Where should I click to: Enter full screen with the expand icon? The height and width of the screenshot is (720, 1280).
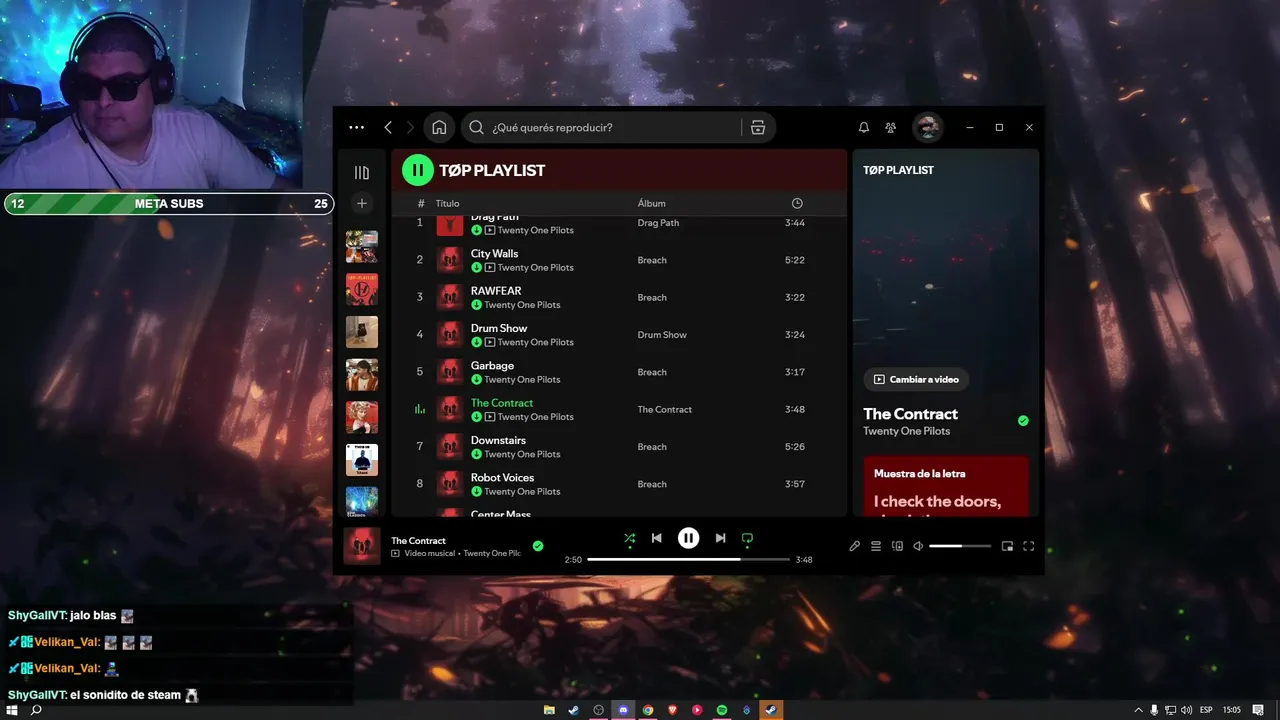[x=1028, y=546]
